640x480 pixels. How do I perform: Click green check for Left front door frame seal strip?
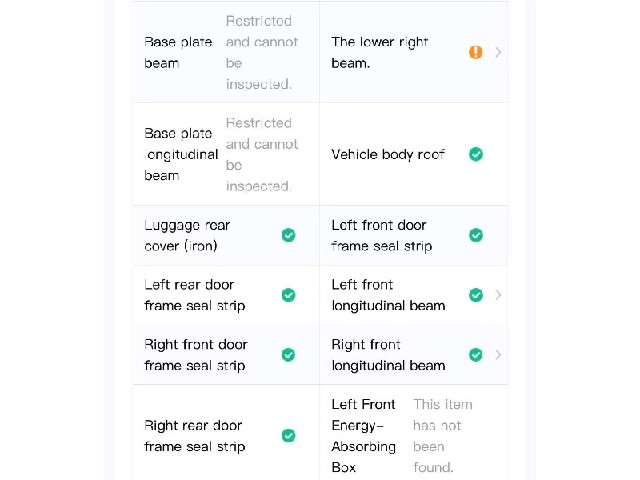click(x=476, y=235)
